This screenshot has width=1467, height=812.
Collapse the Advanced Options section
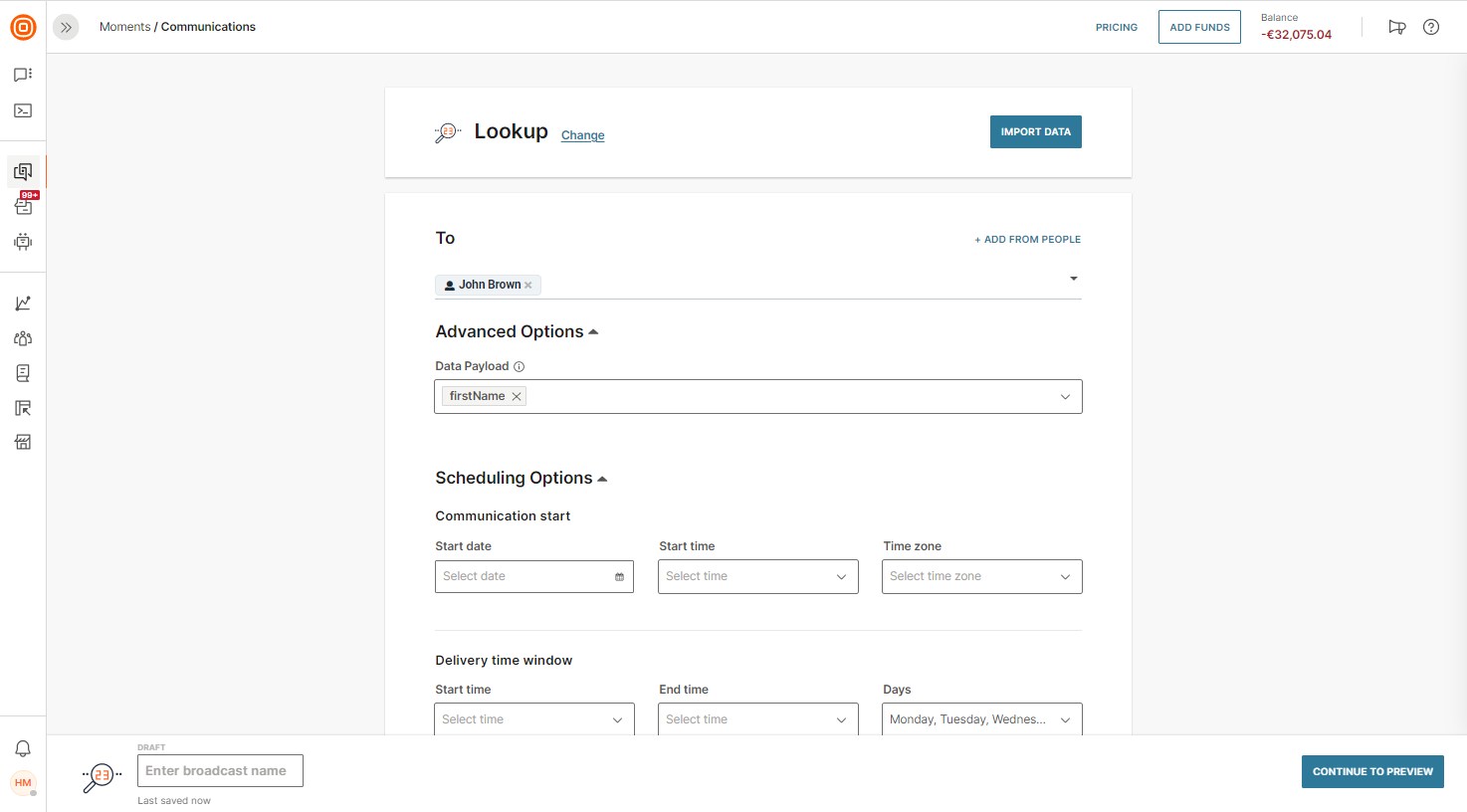[593, 332]
